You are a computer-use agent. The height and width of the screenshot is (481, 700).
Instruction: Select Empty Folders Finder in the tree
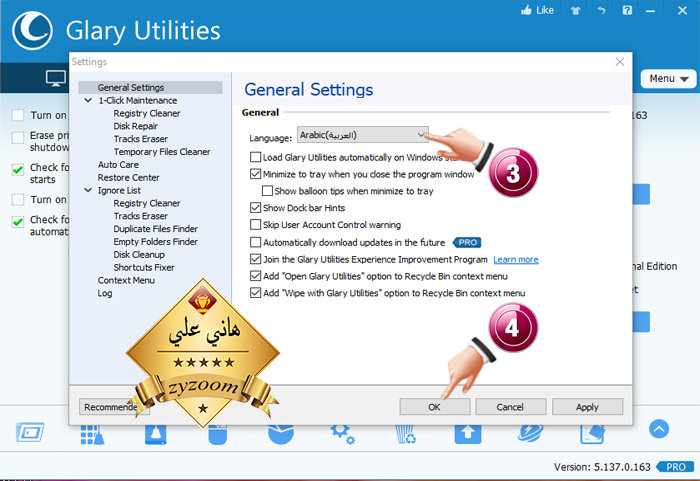[155, 242]
